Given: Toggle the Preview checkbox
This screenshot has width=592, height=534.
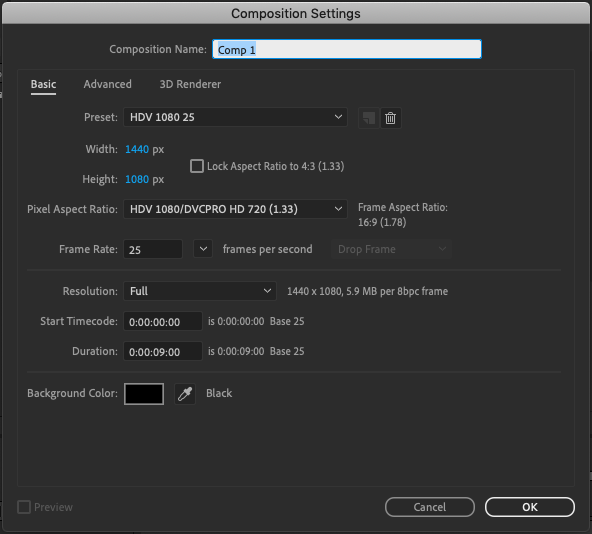Looking at the screenshot, I should (x=24, y=507).
